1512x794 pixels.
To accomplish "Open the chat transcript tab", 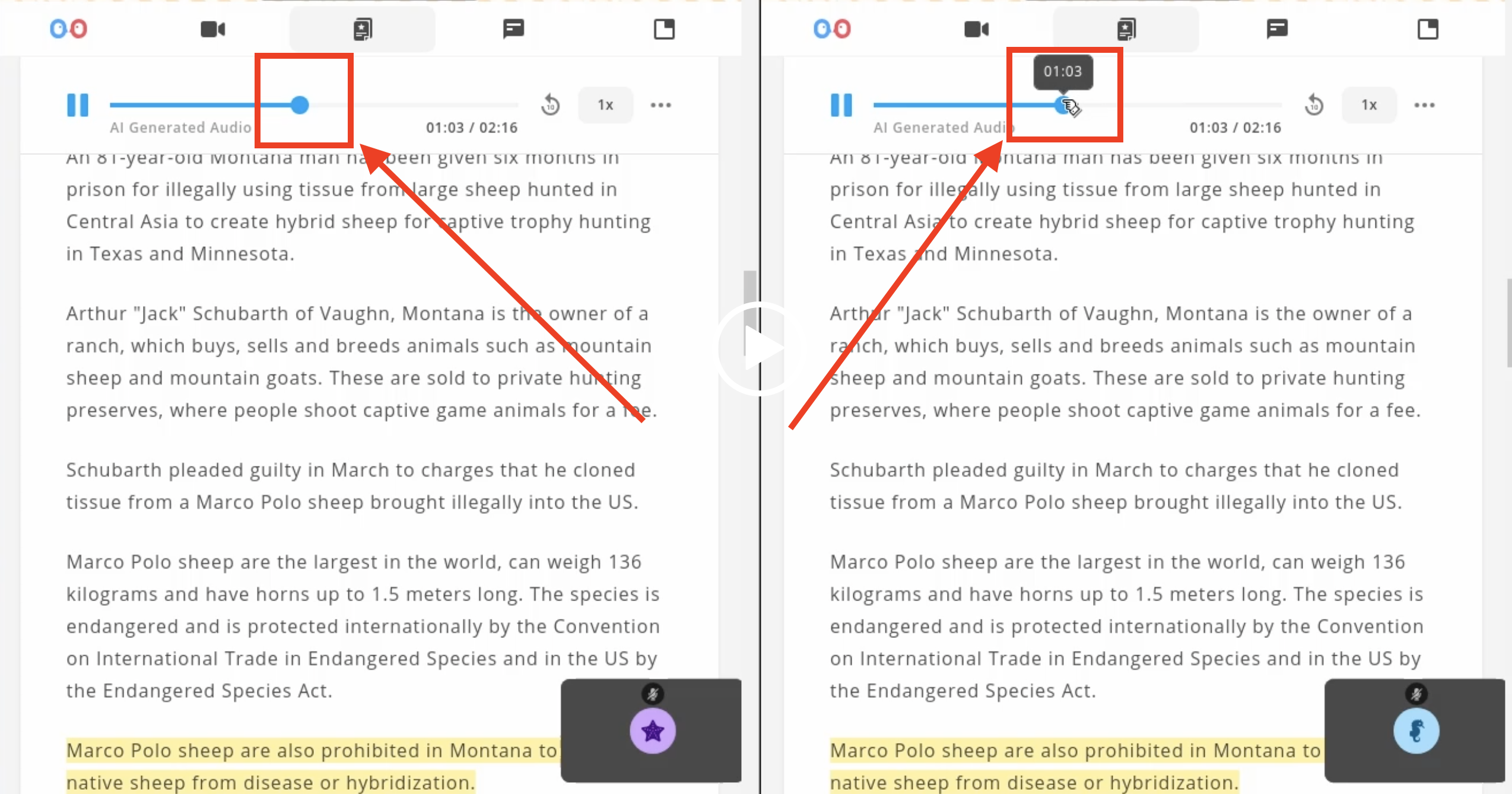I will [513, 28].
